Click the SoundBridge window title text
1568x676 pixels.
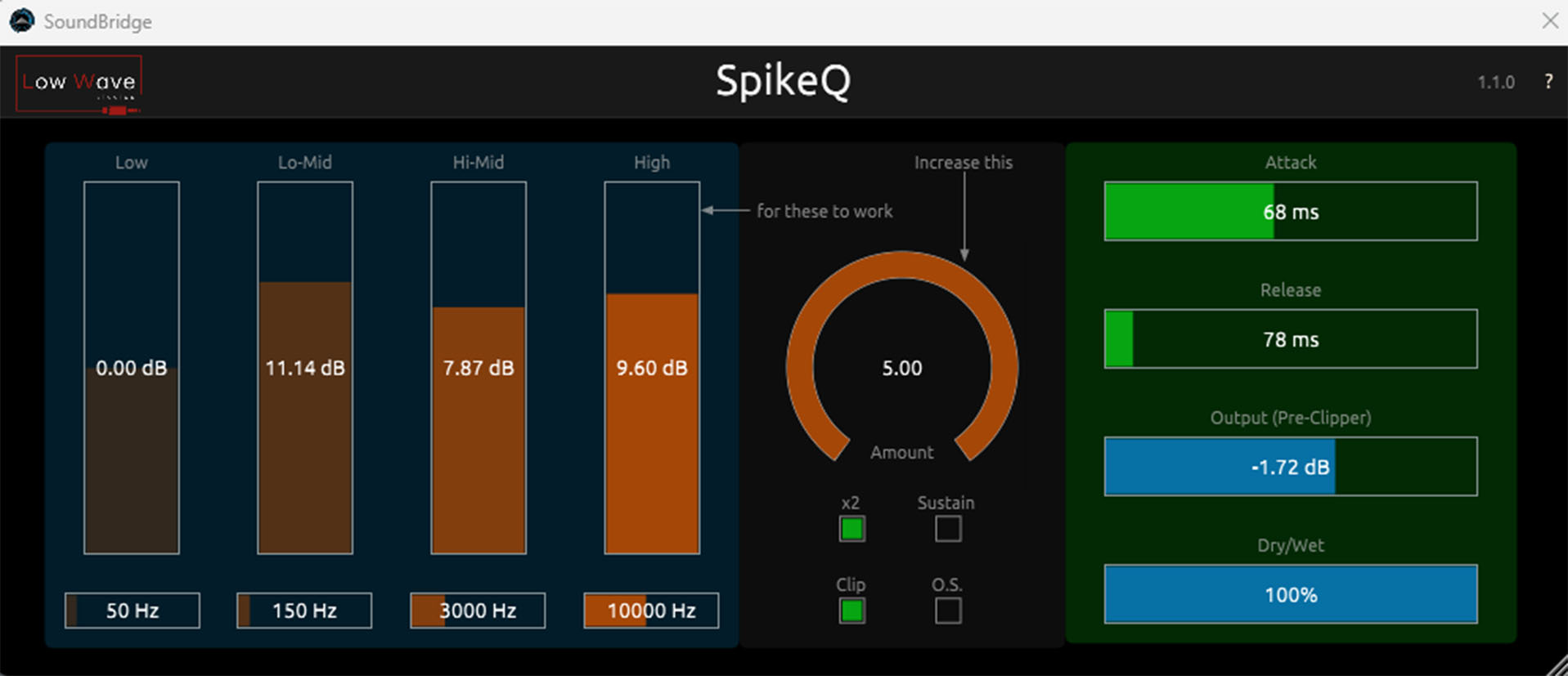(x=98, y=22)
